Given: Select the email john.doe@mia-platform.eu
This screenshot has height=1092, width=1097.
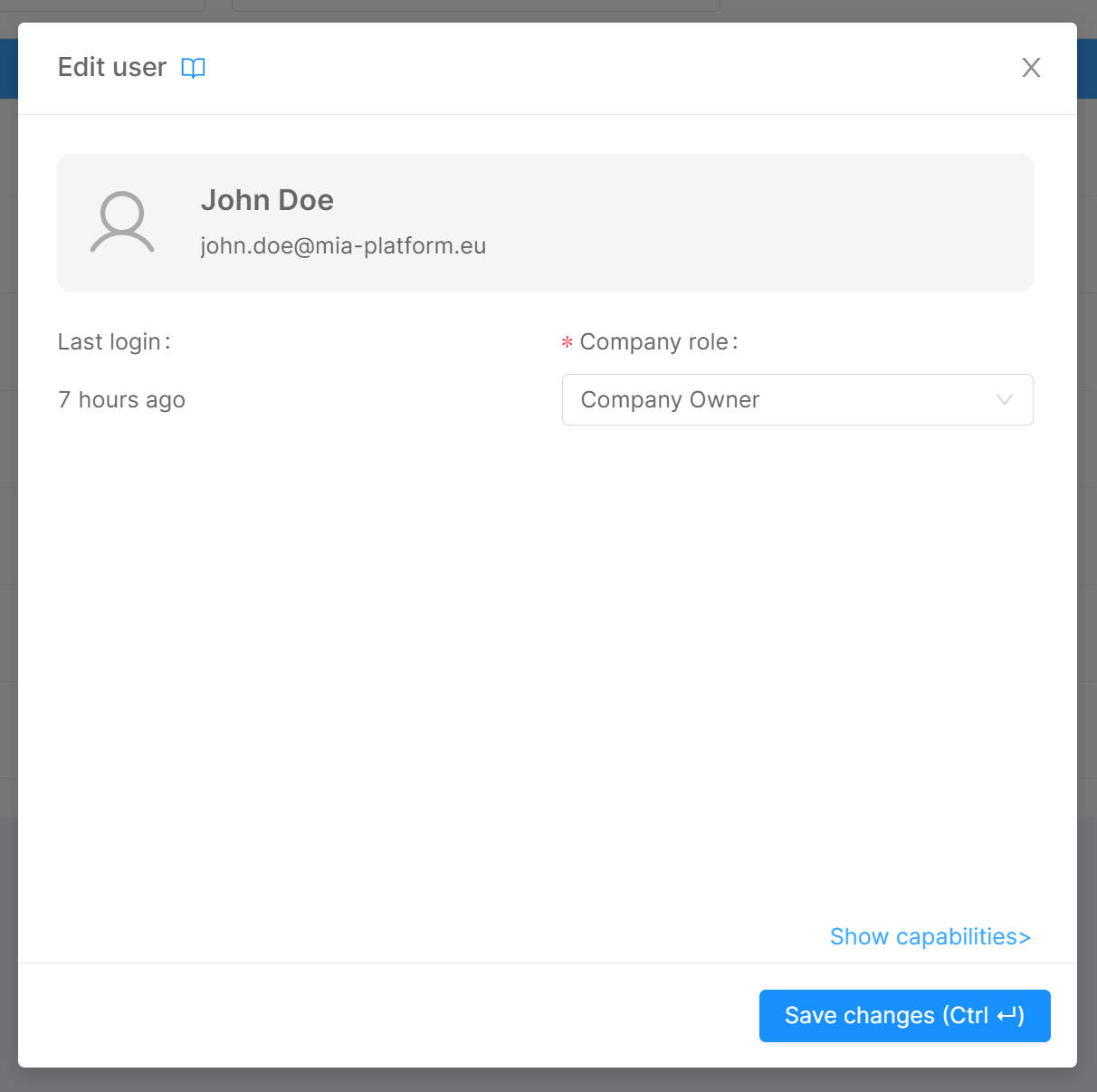Looking at the screenshot, I should coord(343,245).
